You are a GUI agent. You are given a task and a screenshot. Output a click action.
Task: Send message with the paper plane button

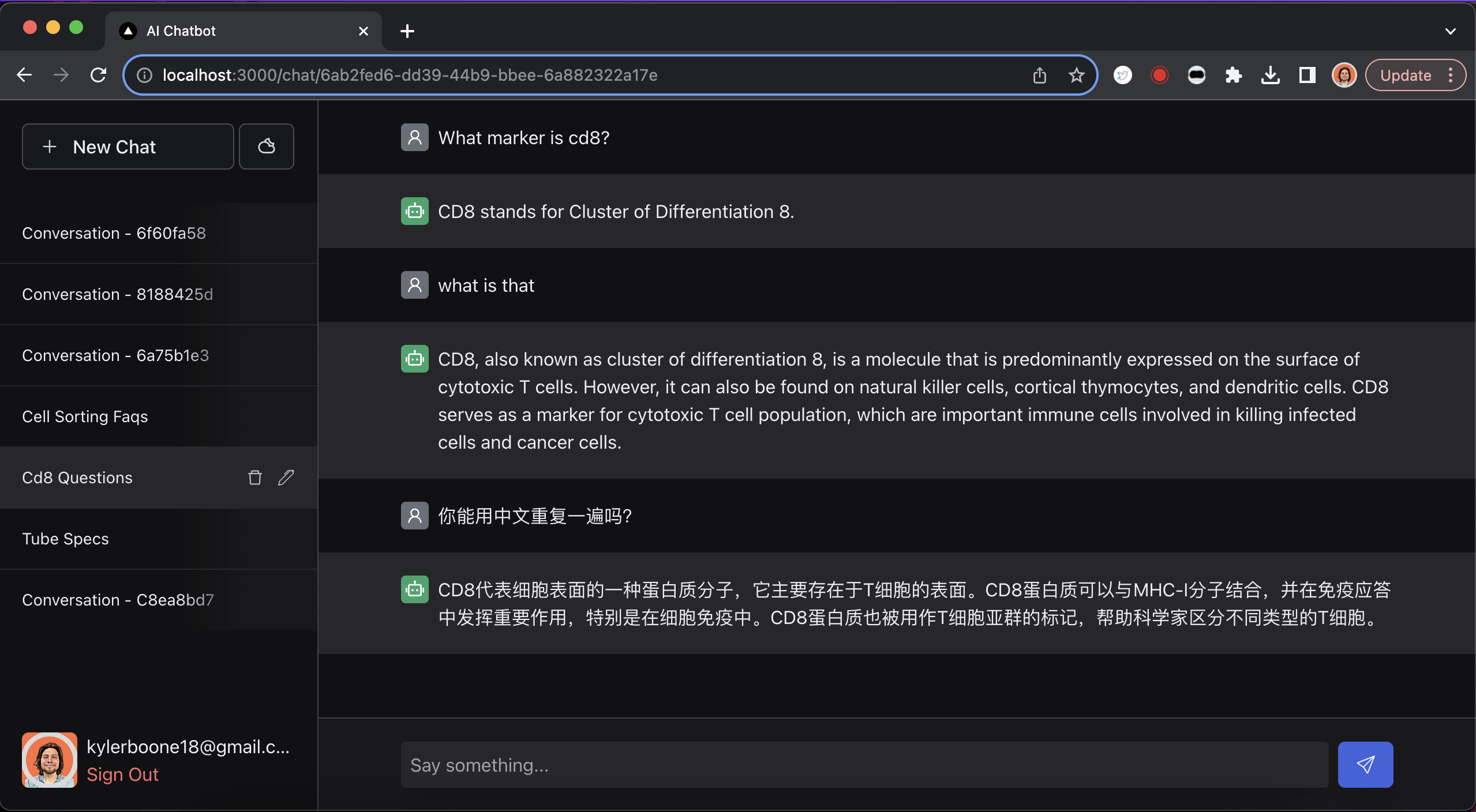pyautogui.click(x=1365, y=765)
